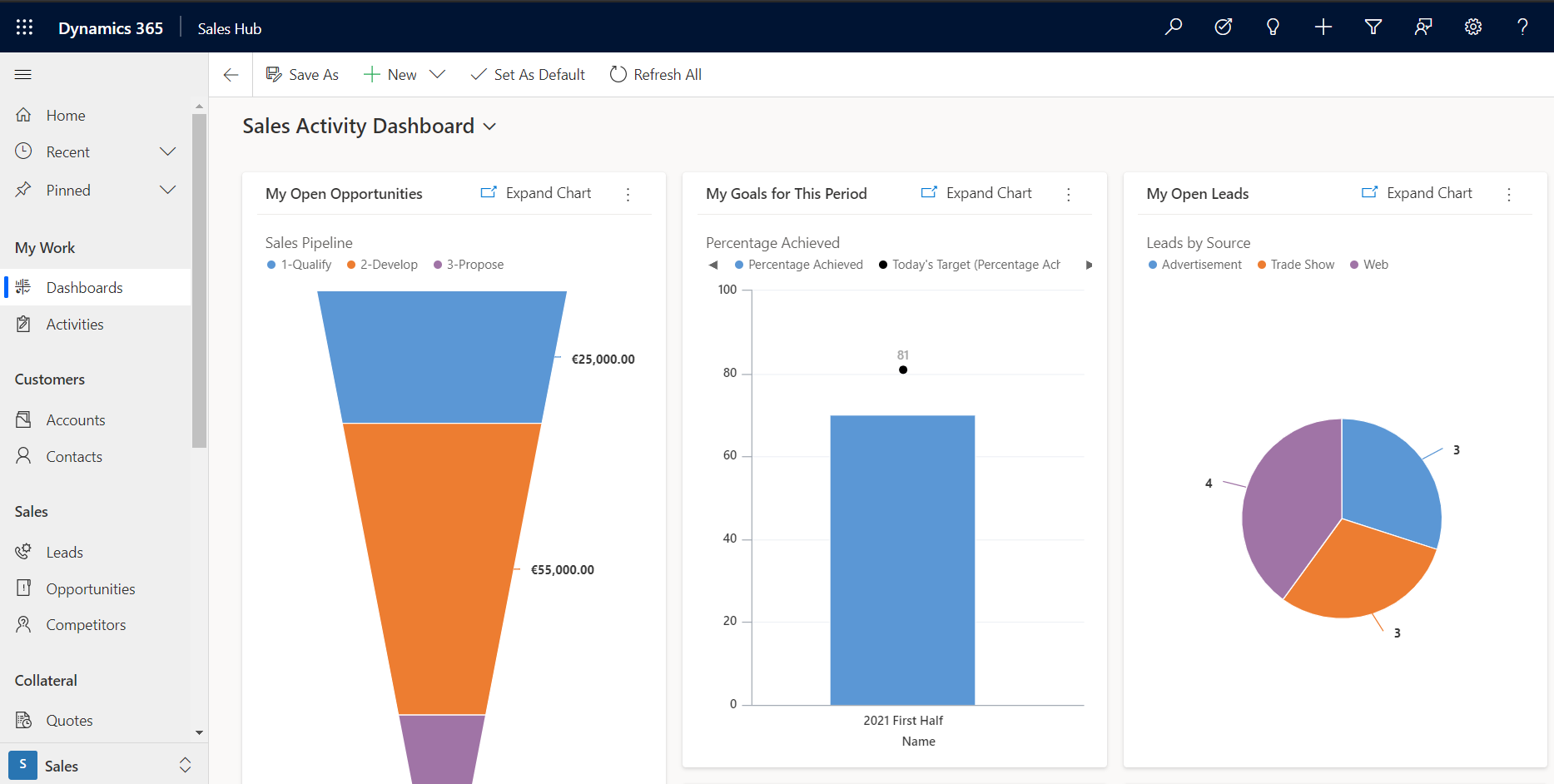Click the New dashboard button

(x=390, y=75)
